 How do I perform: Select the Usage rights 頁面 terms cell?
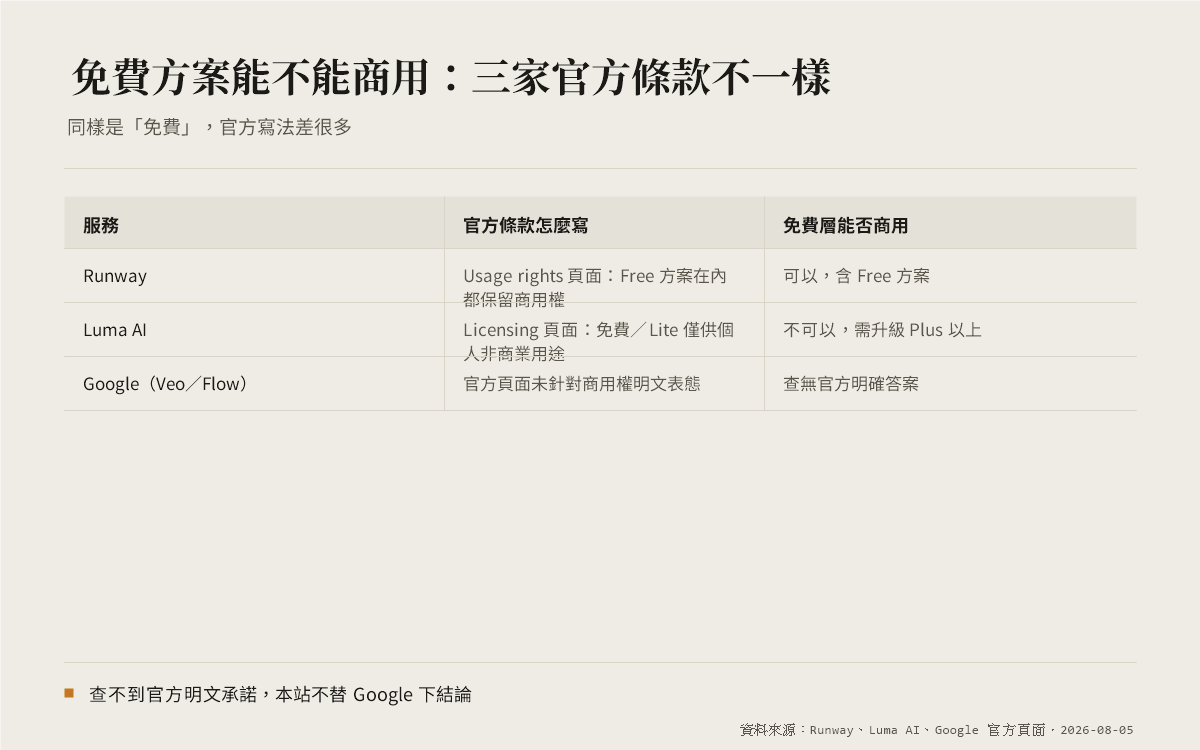click(604, 276)
